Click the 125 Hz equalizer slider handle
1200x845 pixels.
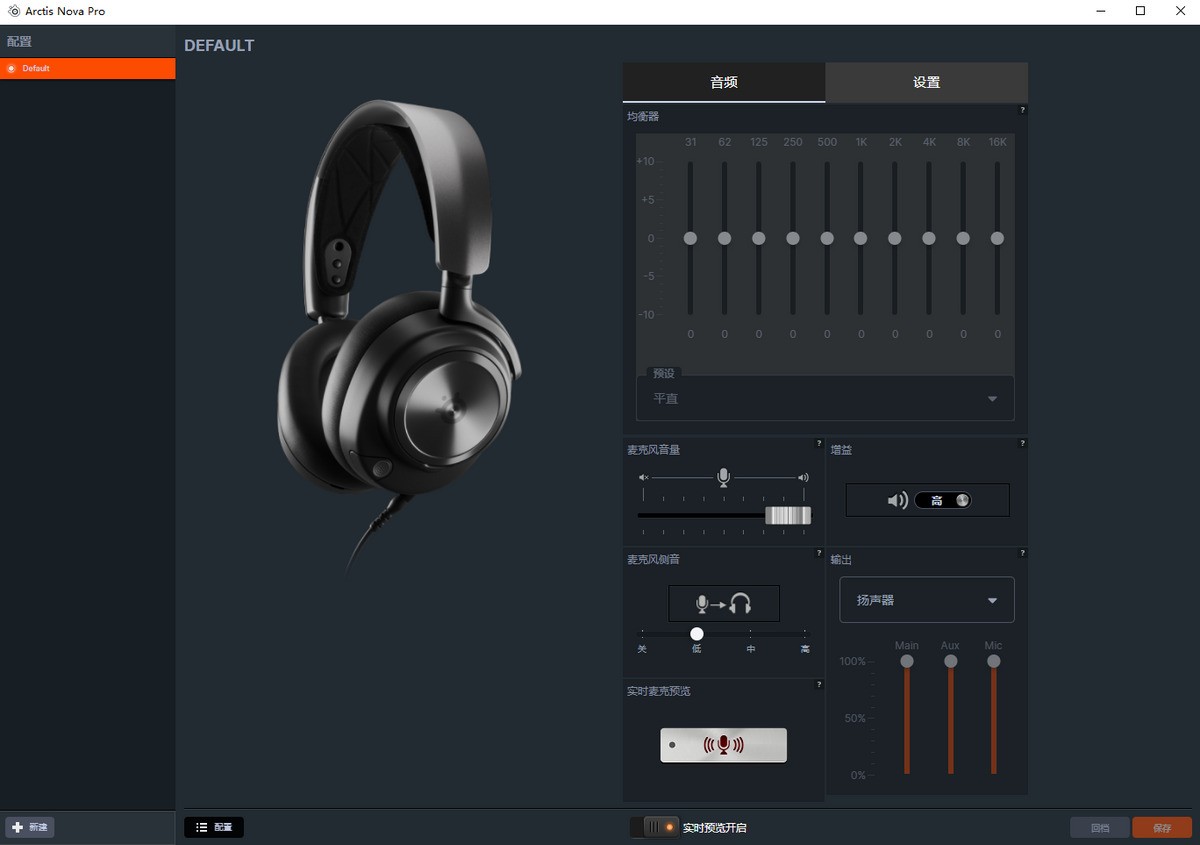click(x=758, y=238)
